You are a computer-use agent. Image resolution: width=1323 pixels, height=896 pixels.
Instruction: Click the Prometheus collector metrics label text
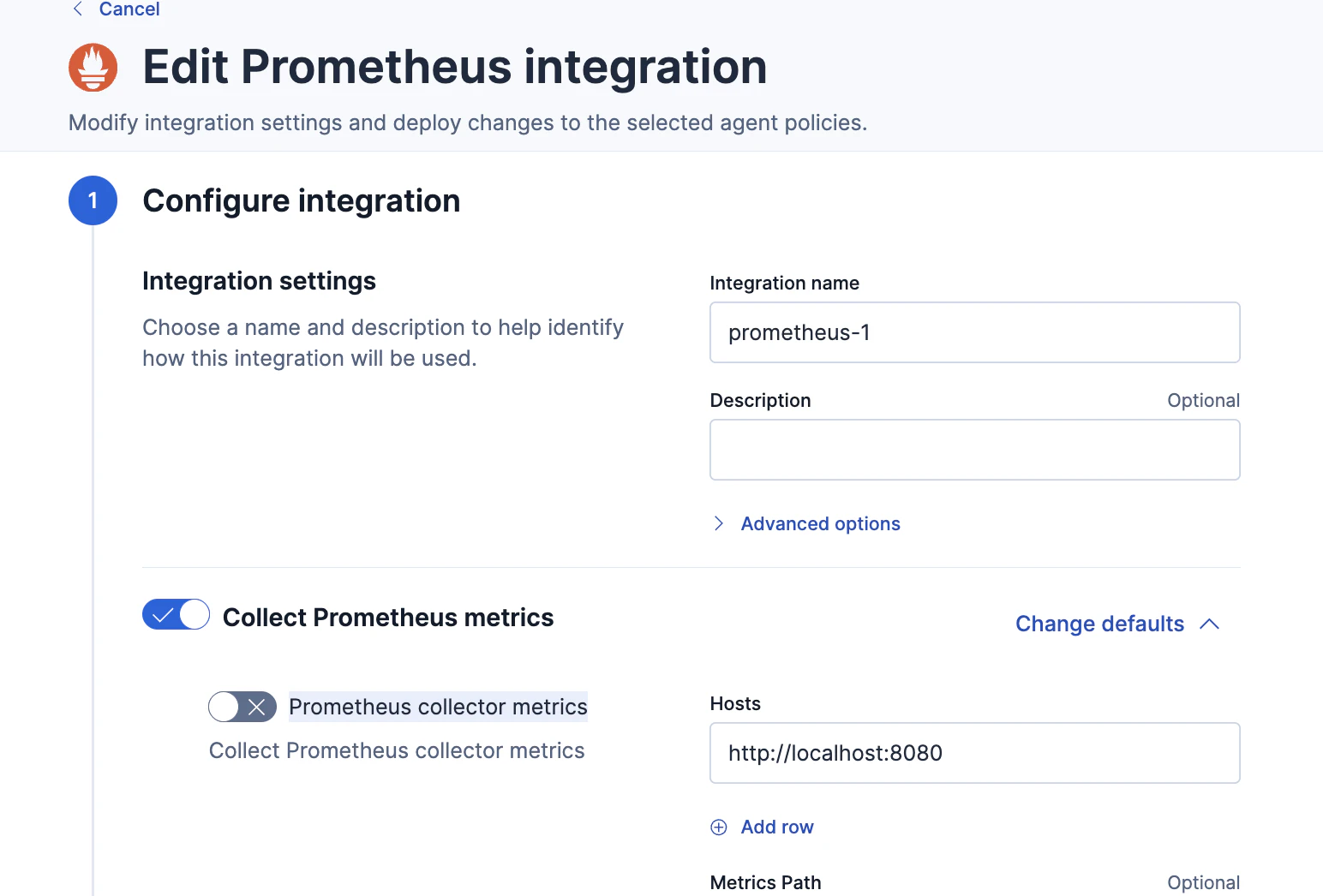[x=438, y=708]
